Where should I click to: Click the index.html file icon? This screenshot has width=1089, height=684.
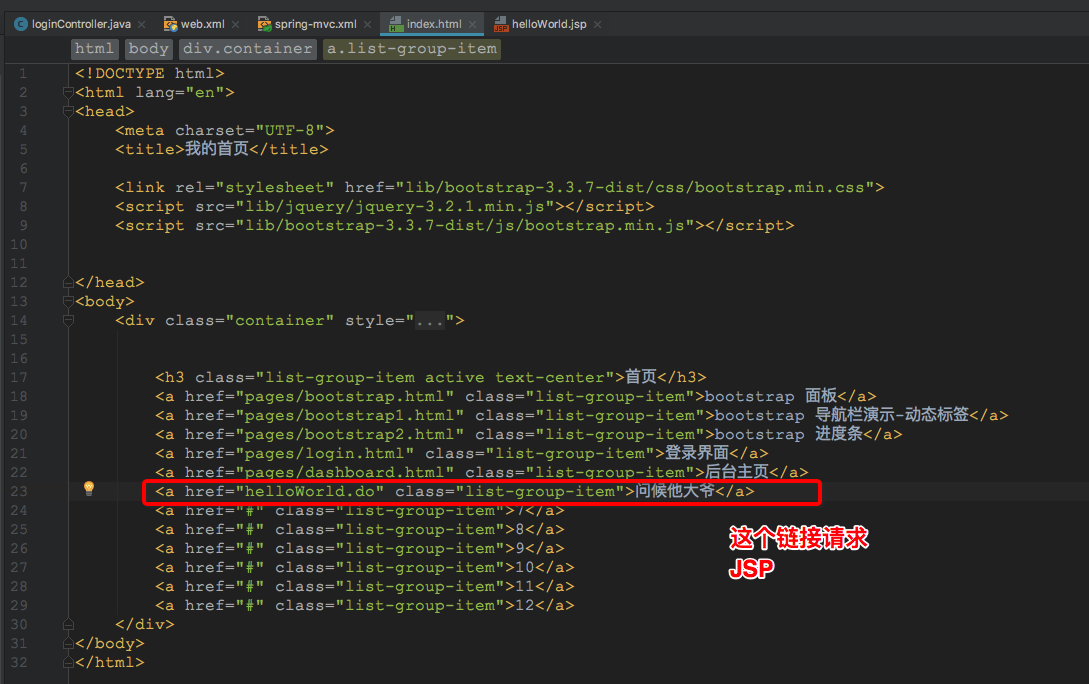pyautogui.click(x=396, y=24)
